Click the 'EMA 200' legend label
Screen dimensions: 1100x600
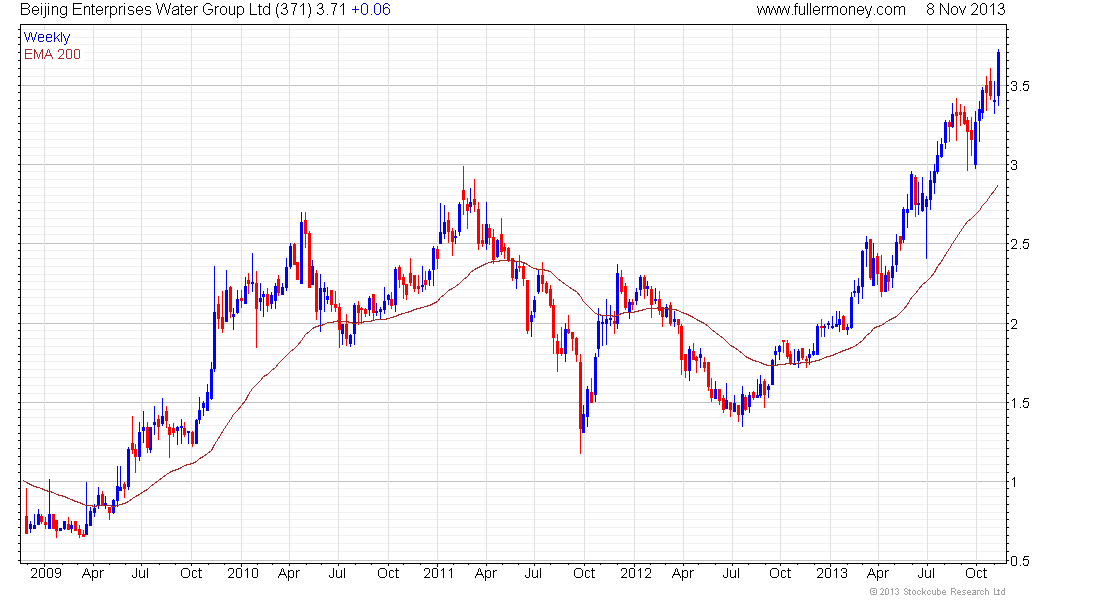[52, 54]
